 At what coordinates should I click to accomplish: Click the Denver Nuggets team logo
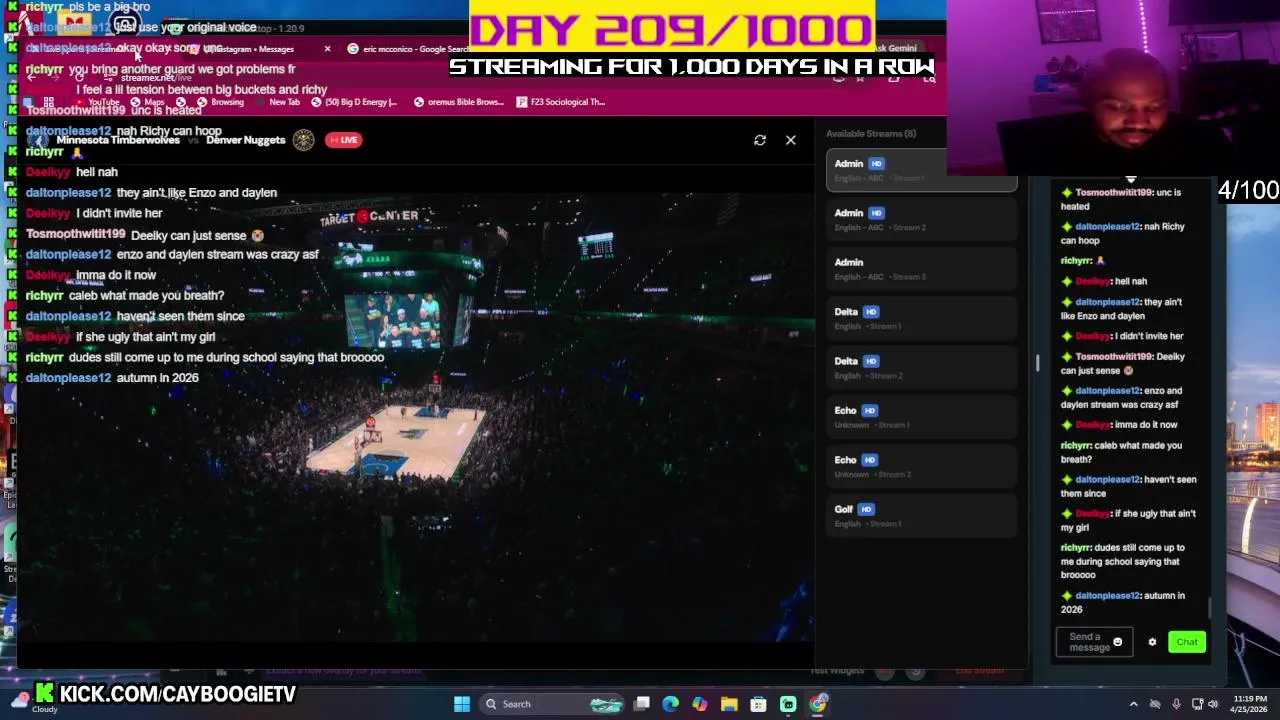[x=304, y=140]
